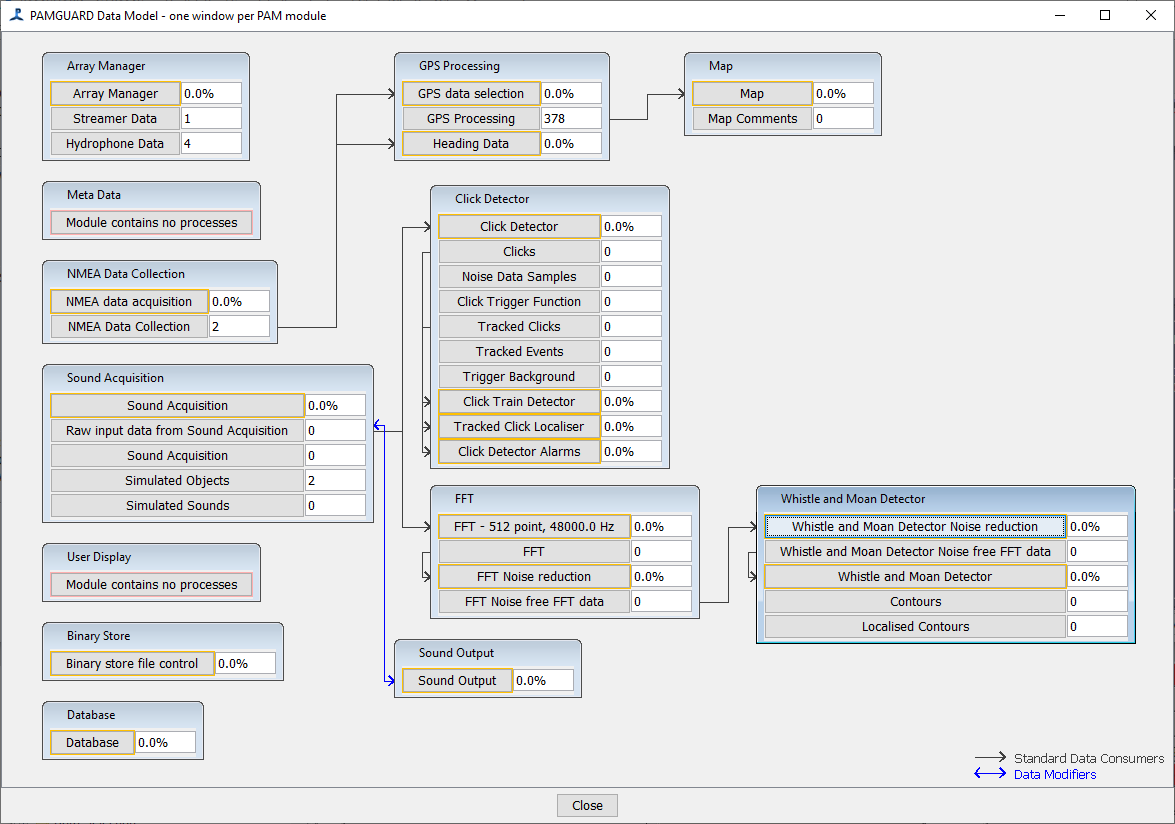This screenshot has height=824, width=1175.
Task: Click Sound Output 0.0% value field
Action: coord(543,680)
